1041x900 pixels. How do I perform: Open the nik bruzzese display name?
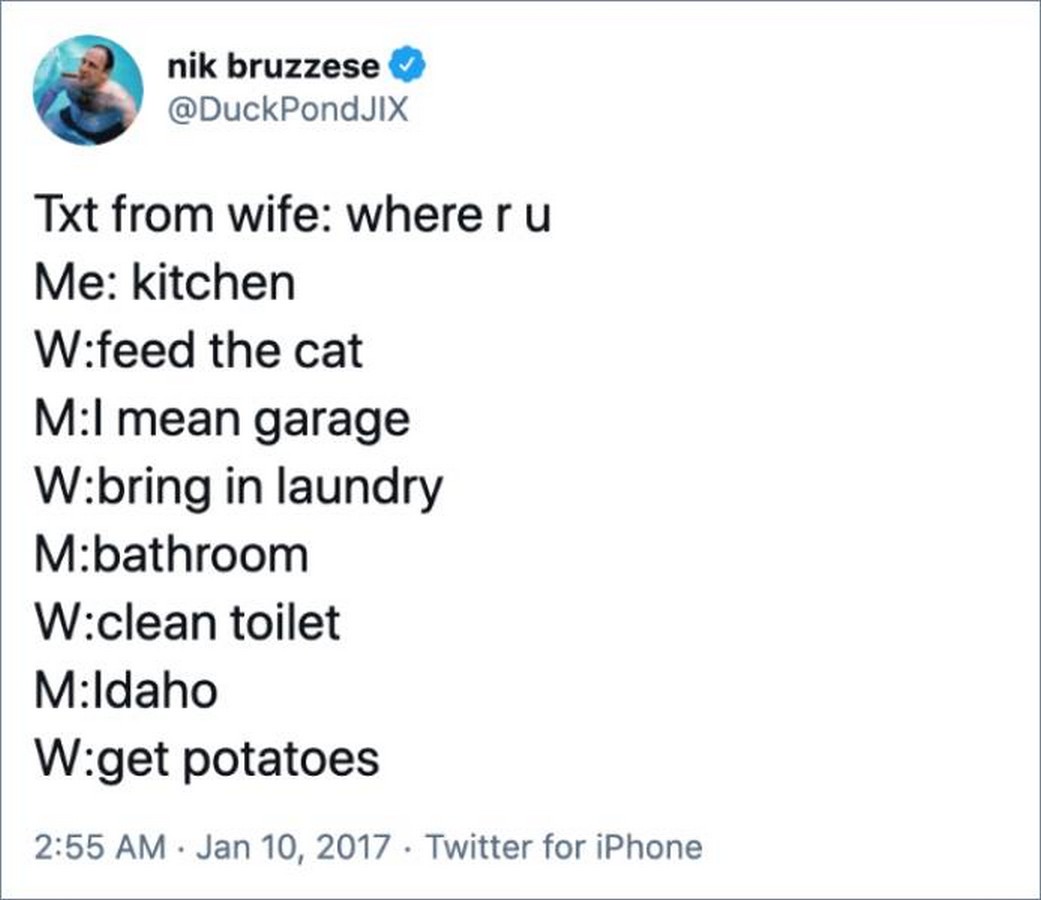point(274,66)
